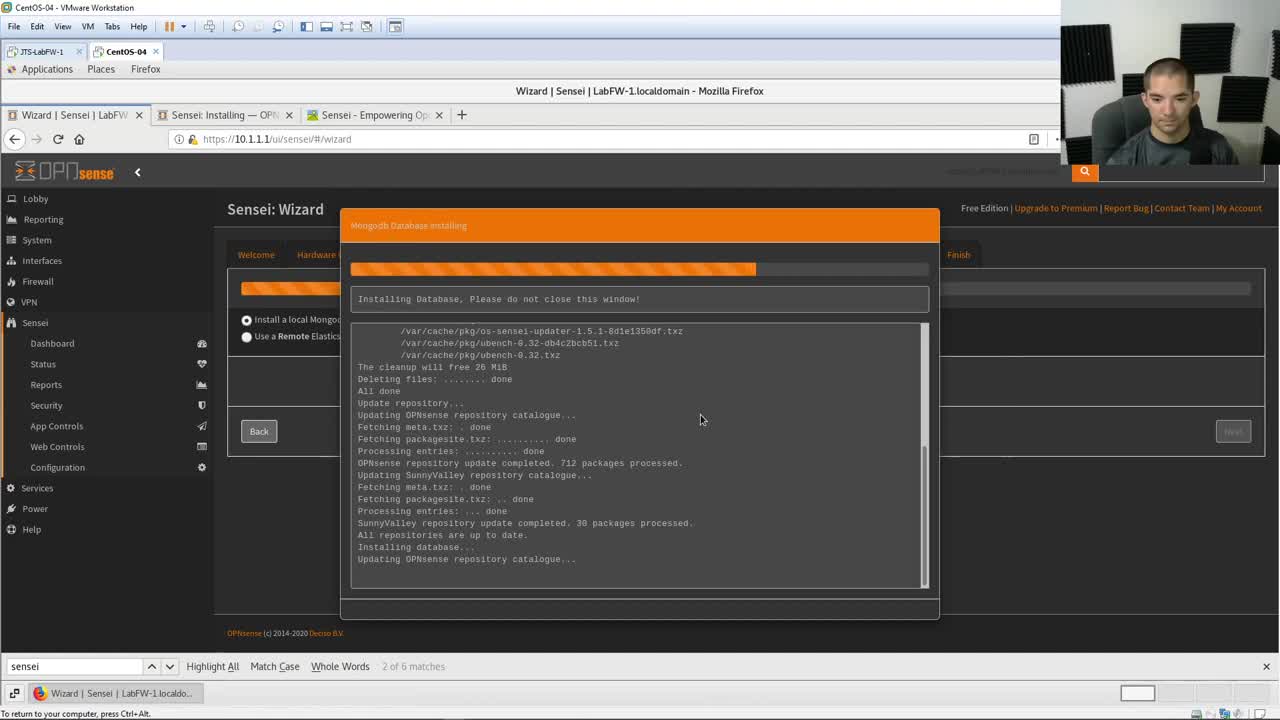Click the Upgrade to Premium link
Image resolution: width=1280 pixels, height=720 pixels.
click(x=1055, y=208)
